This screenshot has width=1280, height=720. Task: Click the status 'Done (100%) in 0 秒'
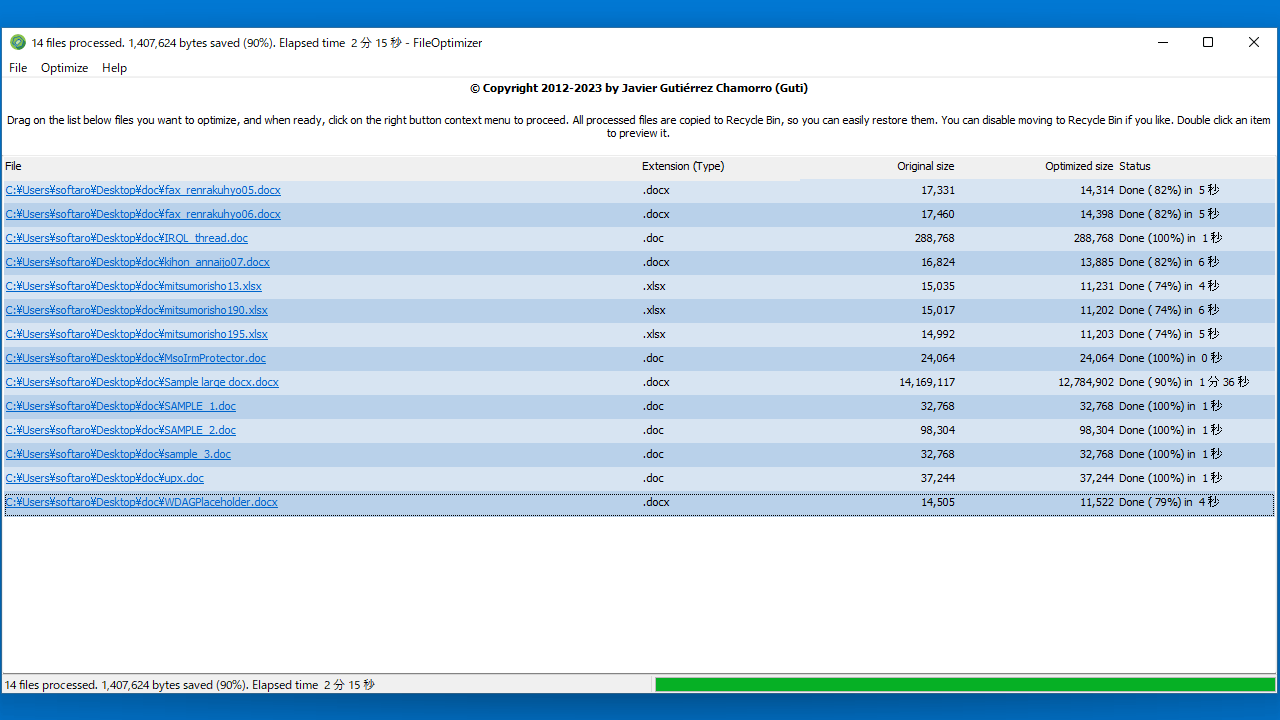click(x=1171, y=358)
